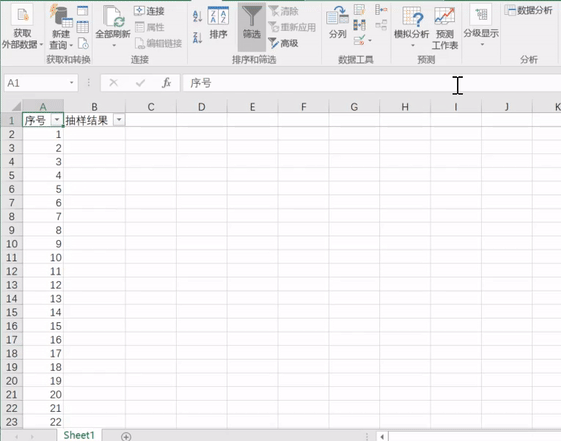Screen dimensions: 561x441
Task: Click the cell containing value 16
Action: click(x=43, y=339)
